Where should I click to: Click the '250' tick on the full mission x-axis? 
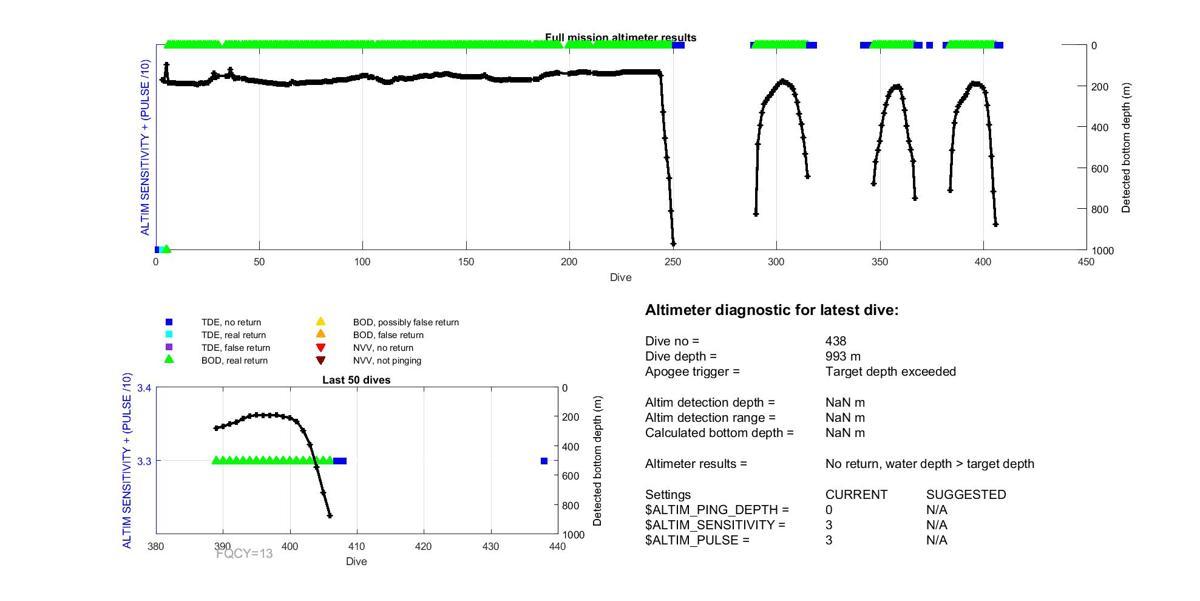click(x=673, y=262)
